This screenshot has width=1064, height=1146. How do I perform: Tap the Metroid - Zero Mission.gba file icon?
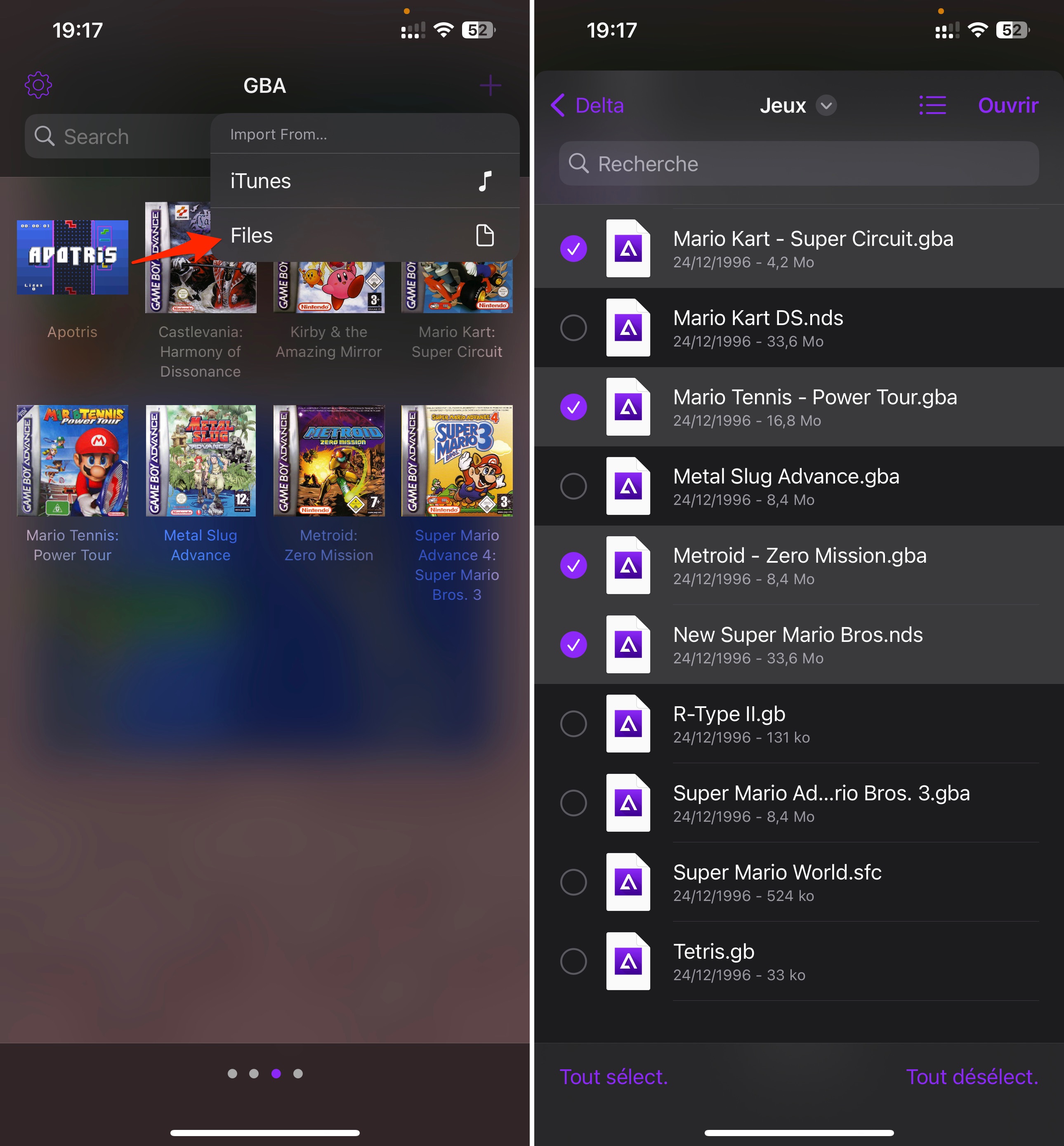(628, 565)
